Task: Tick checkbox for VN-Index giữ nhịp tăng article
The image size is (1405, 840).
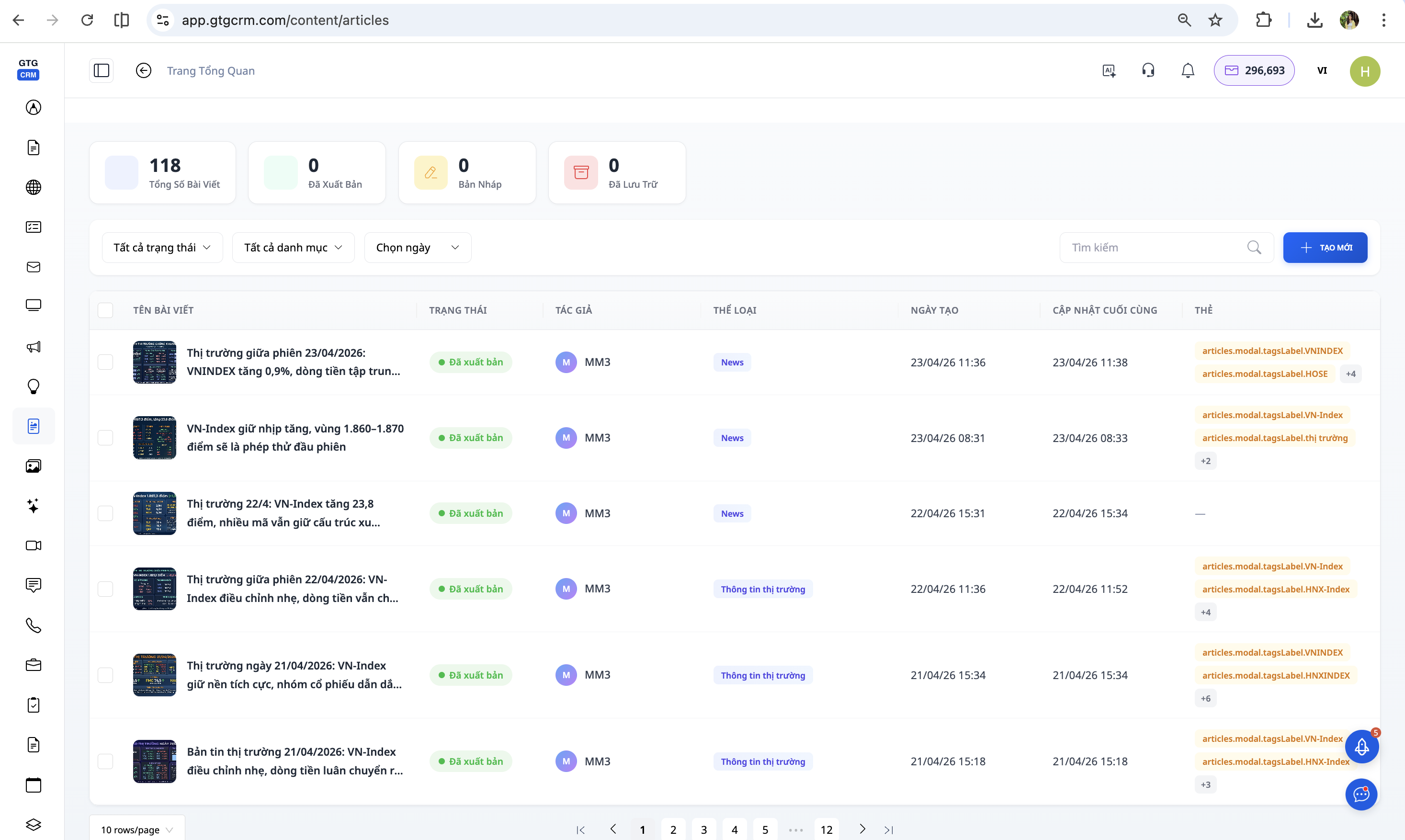Action: (105, 438)
